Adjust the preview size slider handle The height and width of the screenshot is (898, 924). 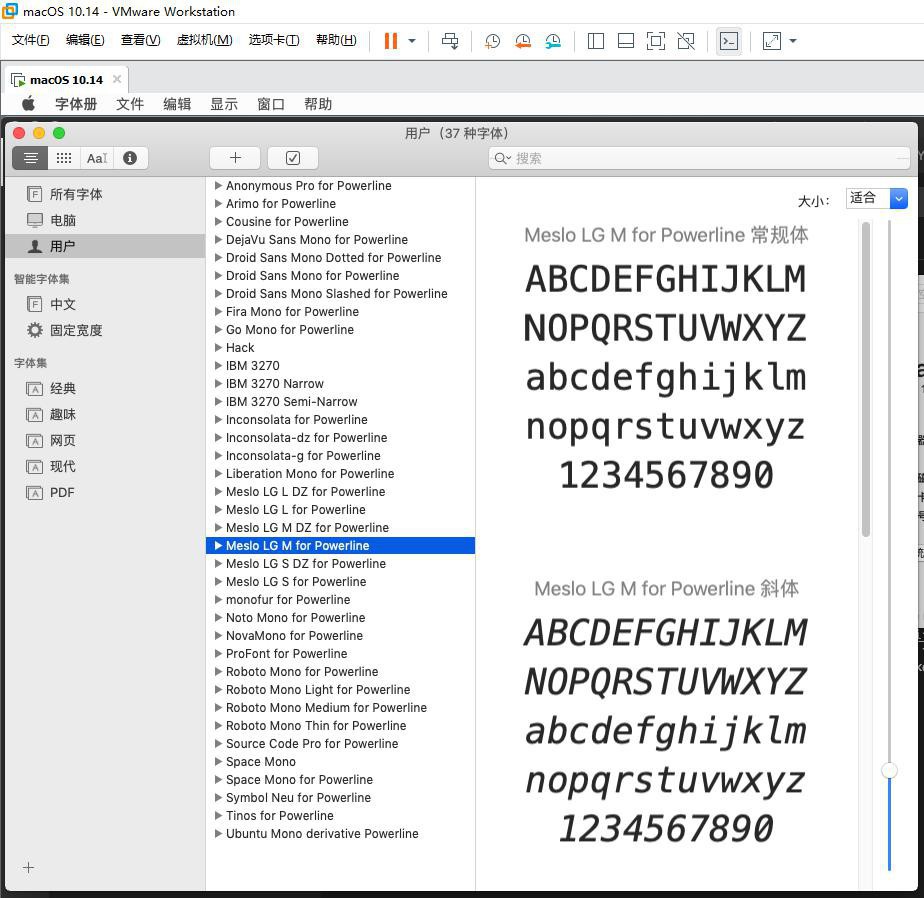[889, 771]
